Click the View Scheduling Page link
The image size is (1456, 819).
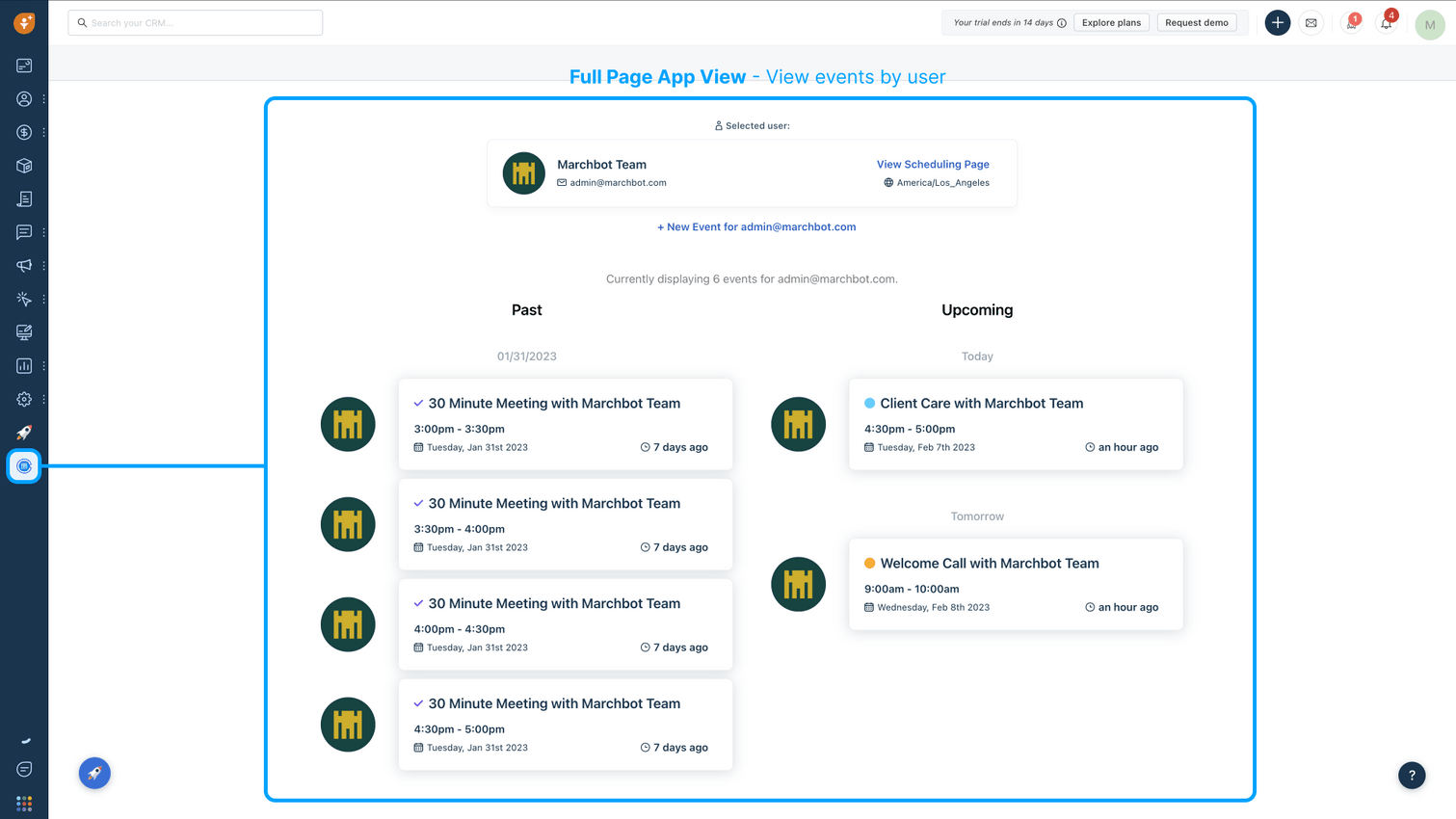click(933, 164)
